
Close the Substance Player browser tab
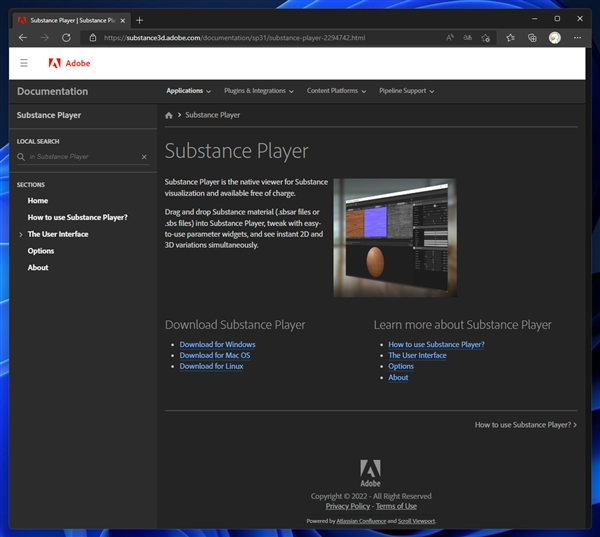pyautogui.click(x=123, y=21)
